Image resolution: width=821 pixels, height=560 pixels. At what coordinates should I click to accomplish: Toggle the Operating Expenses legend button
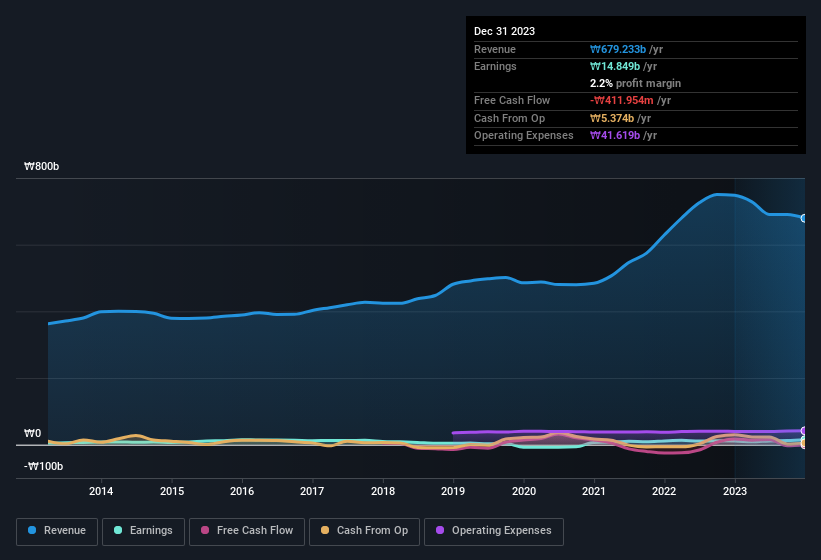coord(494,531)
